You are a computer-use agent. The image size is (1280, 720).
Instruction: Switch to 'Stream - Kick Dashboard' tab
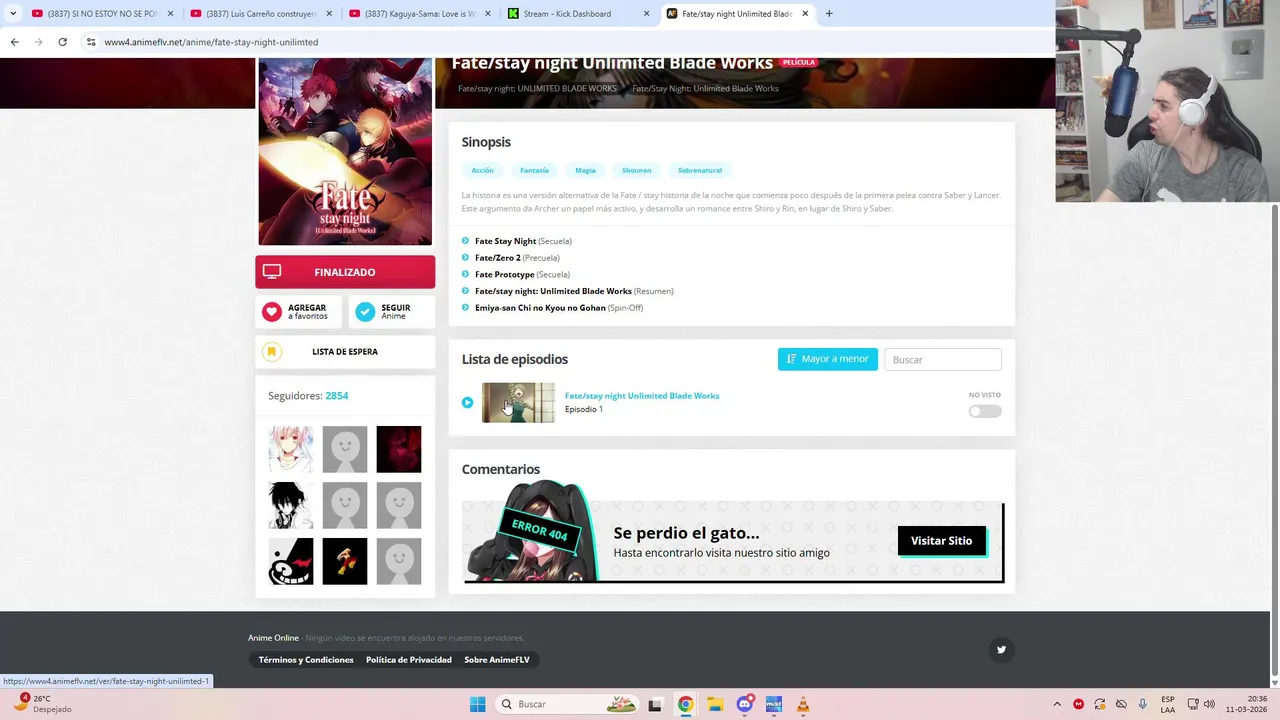(578, 14)
